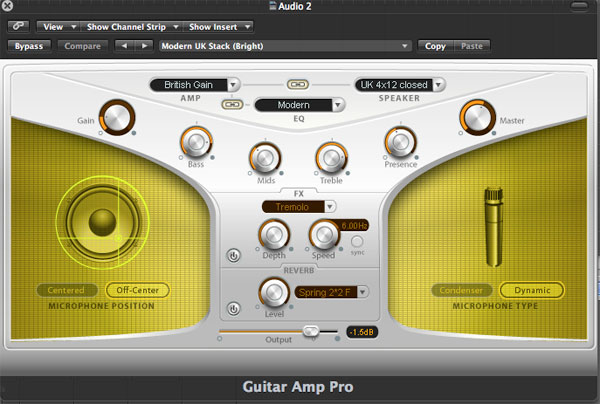Open the Tremolo FX type dropdown
Screen dimensions: 600x404
click(298, 207)
